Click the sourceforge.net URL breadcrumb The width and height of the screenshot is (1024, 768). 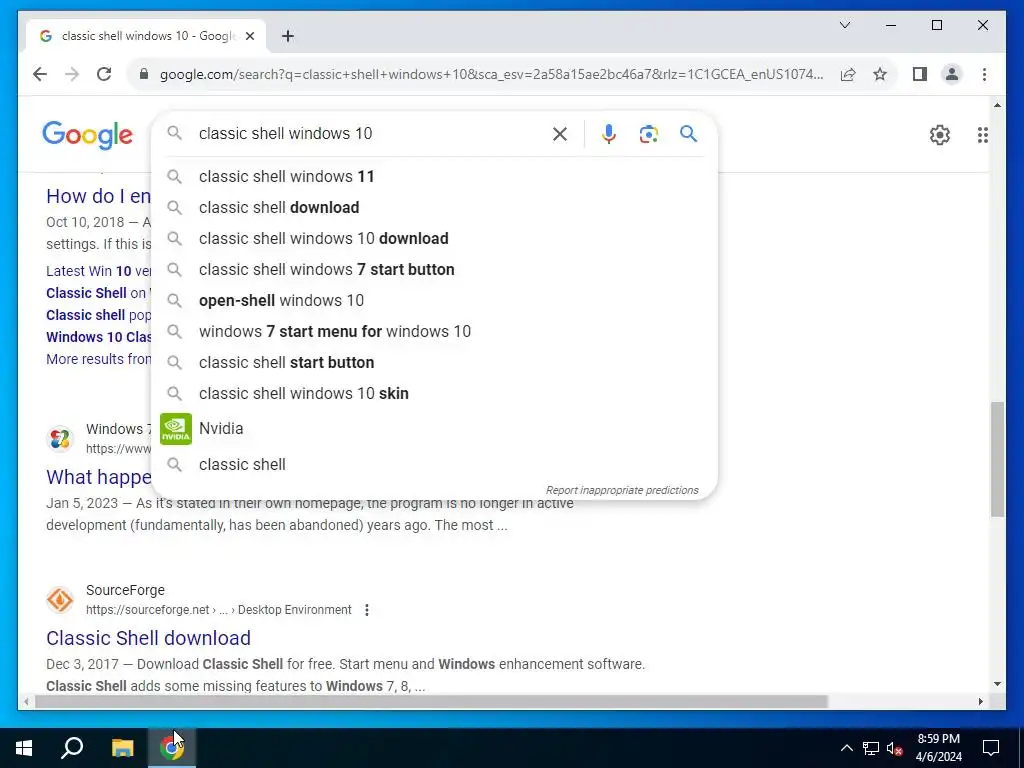coord(219,610)
